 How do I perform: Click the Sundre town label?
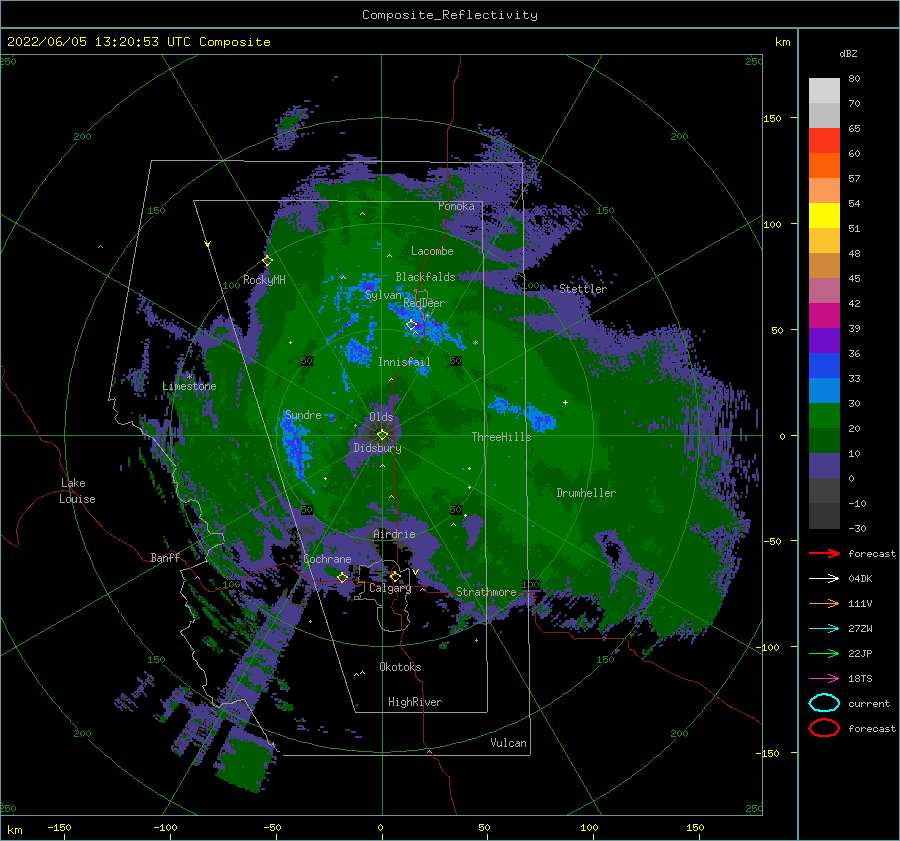click(303, 415)
